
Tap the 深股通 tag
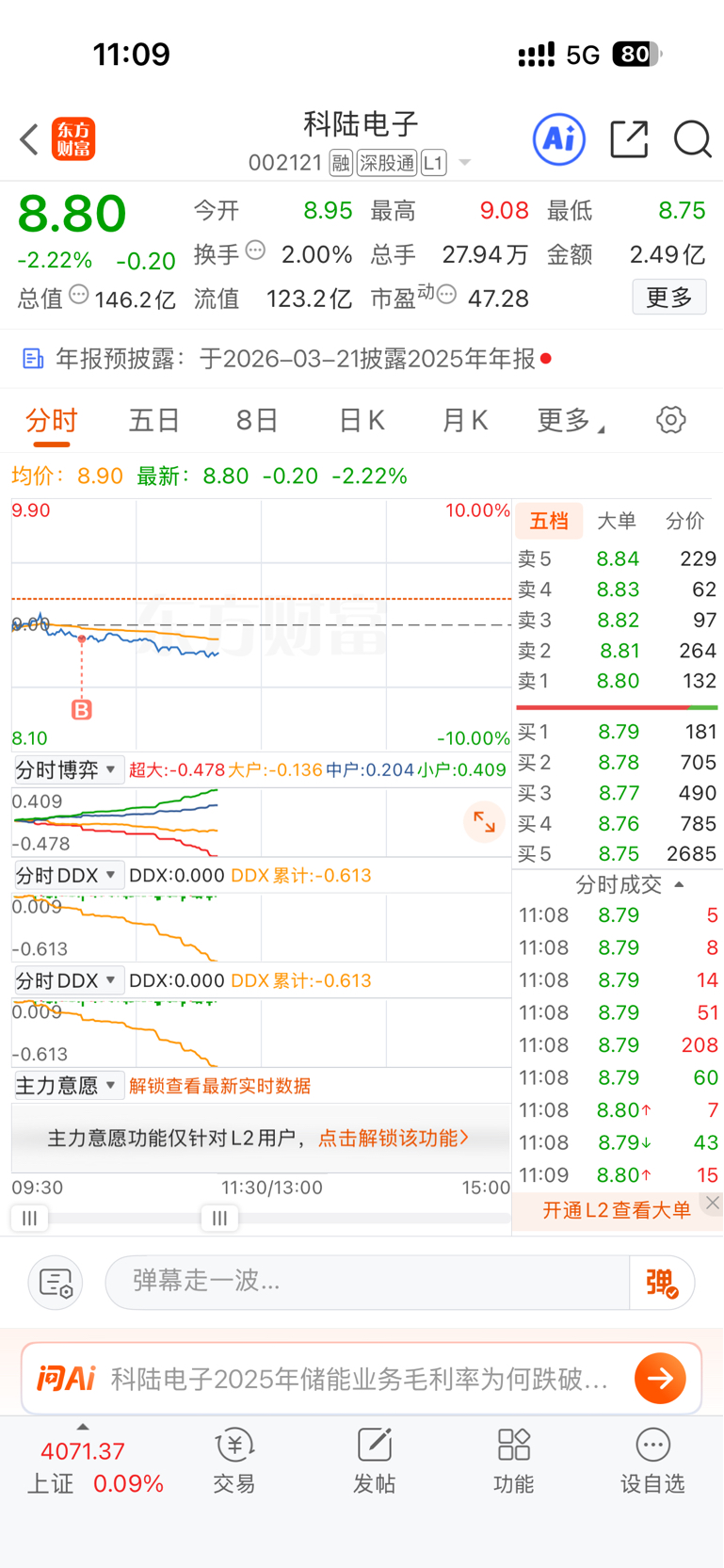[387, 163]
